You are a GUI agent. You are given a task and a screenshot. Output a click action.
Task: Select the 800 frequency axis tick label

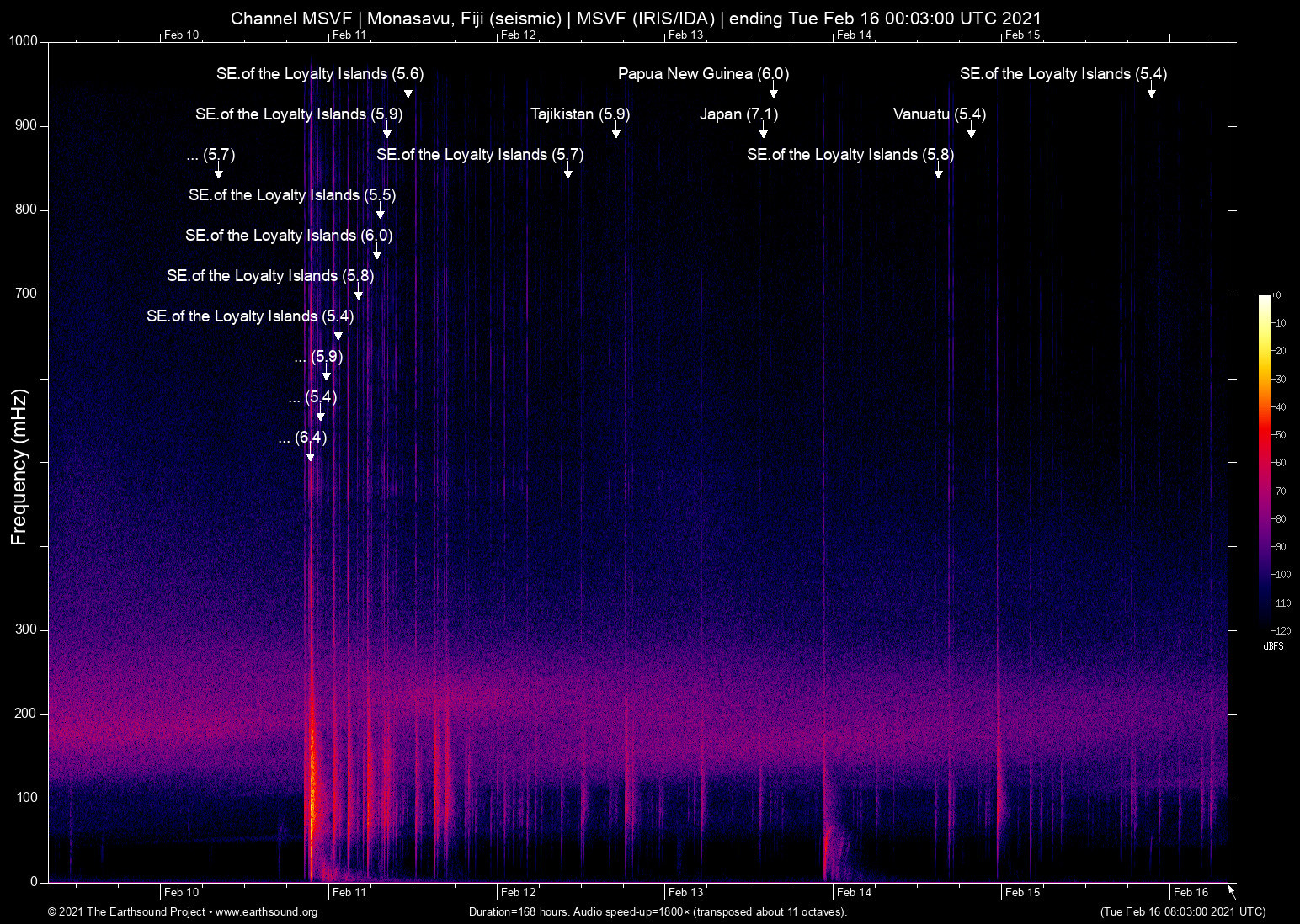click(26, 210)
